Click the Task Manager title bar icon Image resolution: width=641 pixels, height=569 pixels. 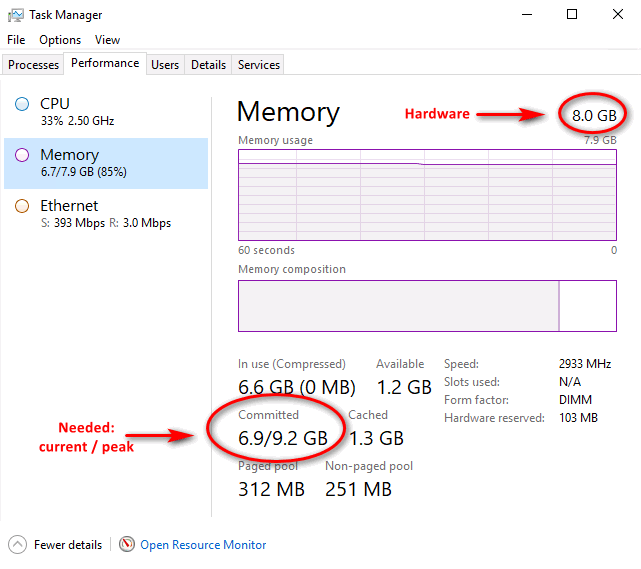pos(16,15)
